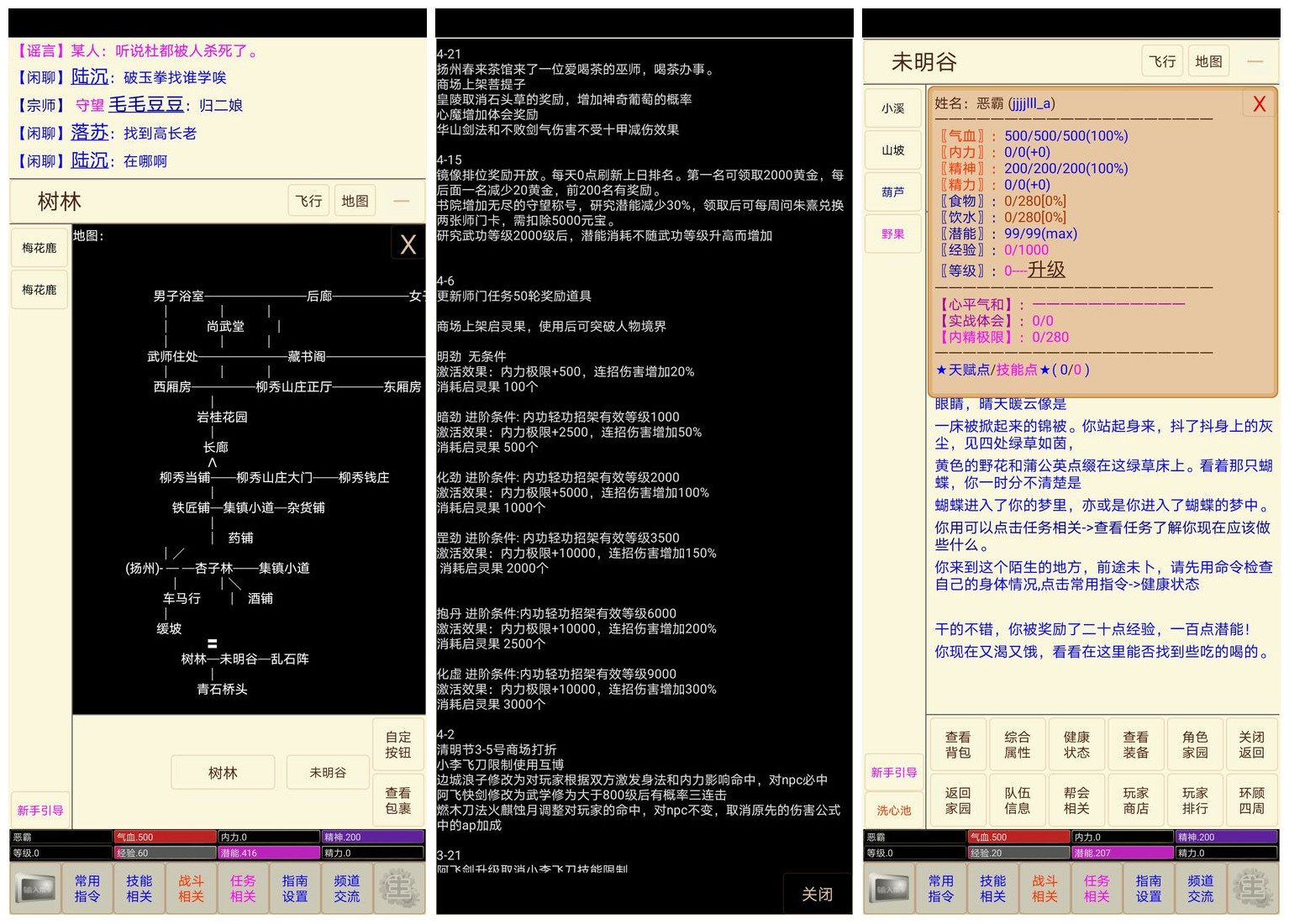The width and height of the screenshot is (1289, 924).
Task: Click player name 毛毛豆豆 in chat
Action: [146, 104]
